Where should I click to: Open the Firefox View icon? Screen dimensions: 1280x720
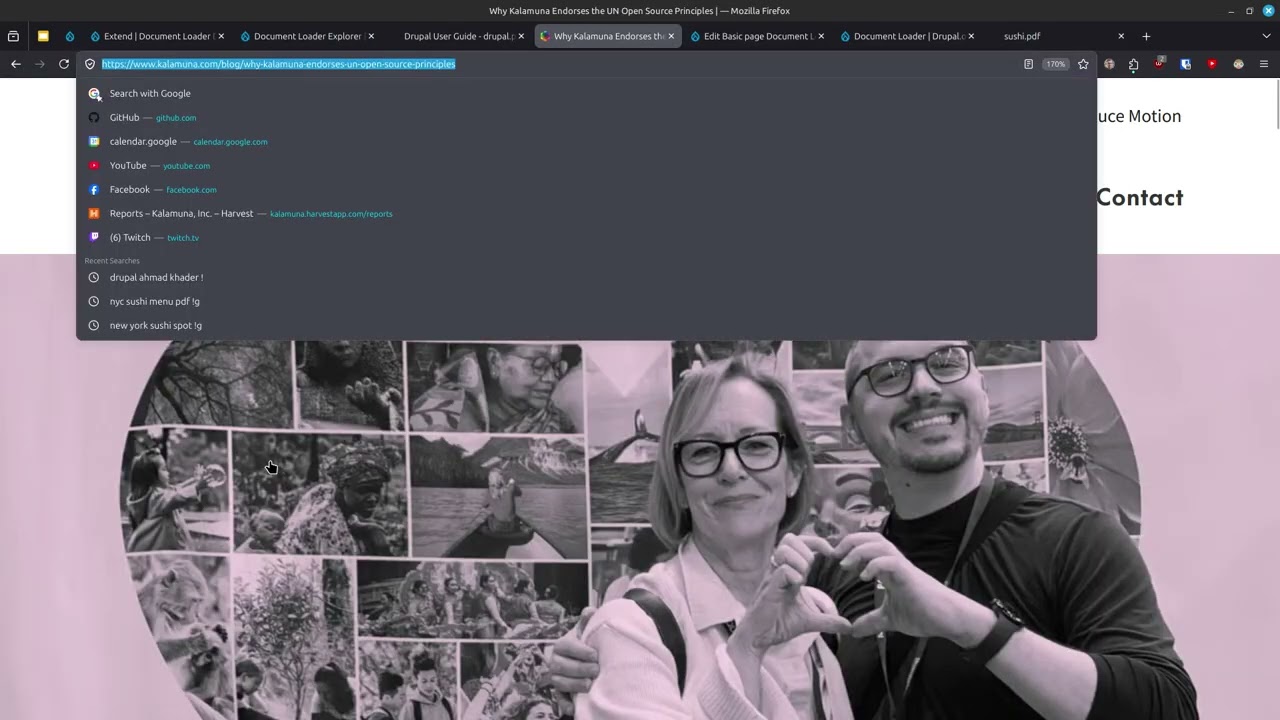(x=13, y=36)
